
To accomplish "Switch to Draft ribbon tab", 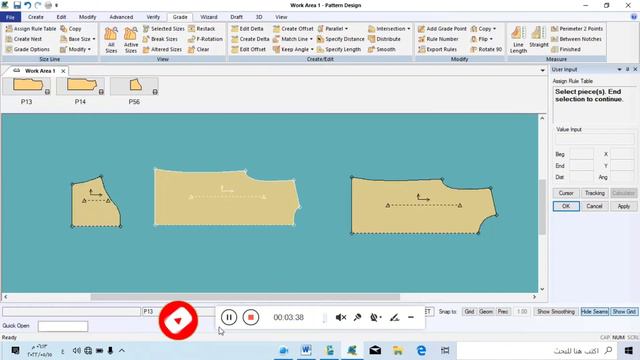I will 236,17.
